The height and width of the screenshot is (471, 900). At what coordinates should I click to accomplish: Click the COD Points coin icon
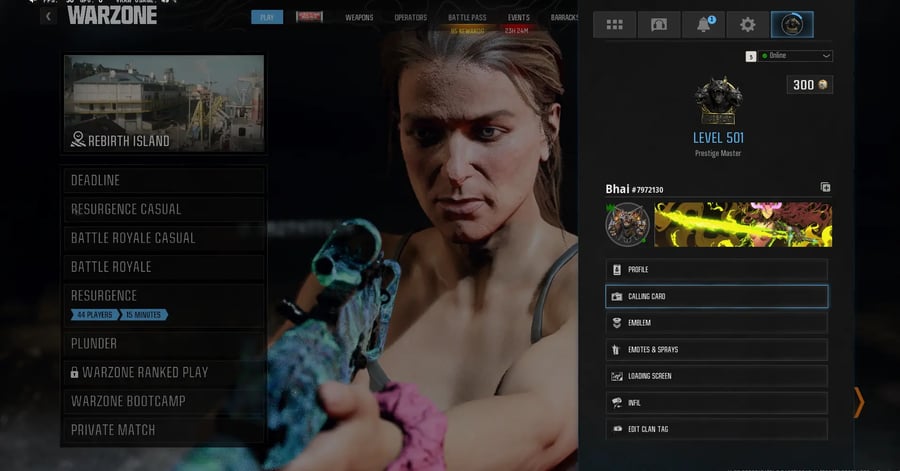coord(823,85)
